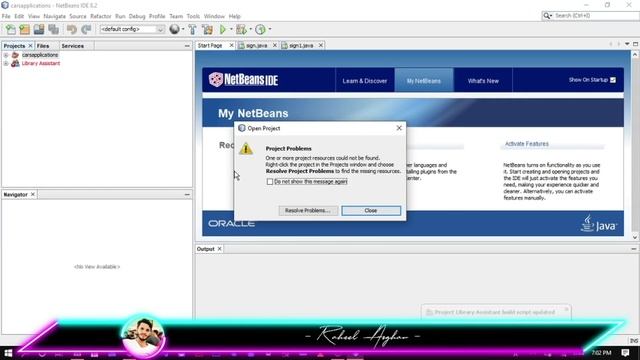Toggle the Show On Startup checkbox
This screenshot has height=360, width=640.
pyautogui.click(x=613, y=80)
